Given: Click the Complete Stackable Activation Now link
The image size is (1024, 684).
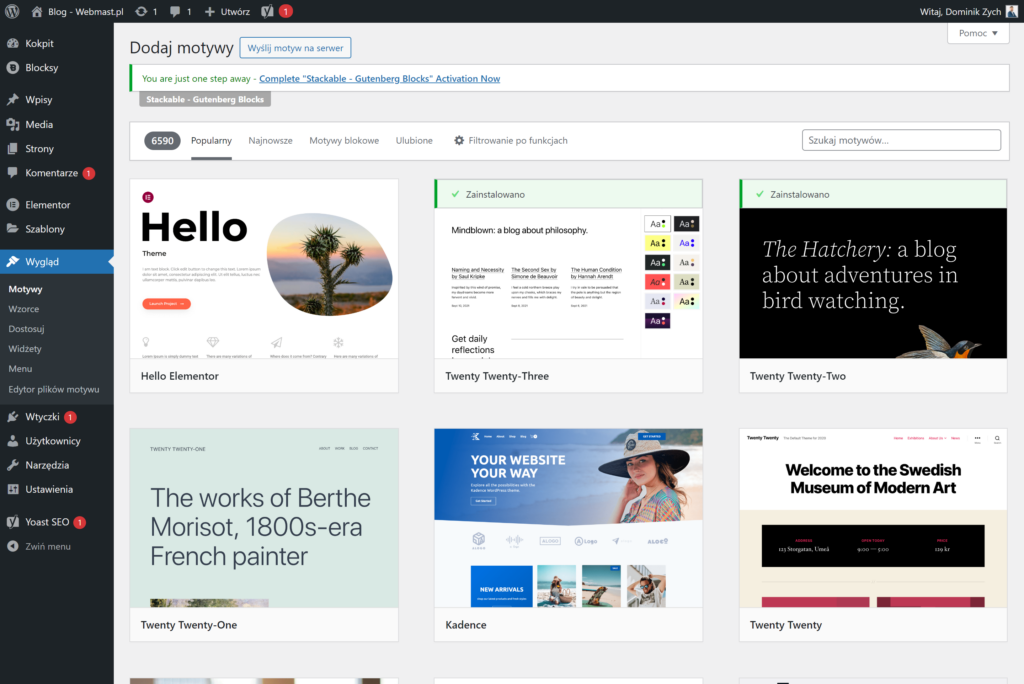Looking at the screenshot, I should [379, 78].
